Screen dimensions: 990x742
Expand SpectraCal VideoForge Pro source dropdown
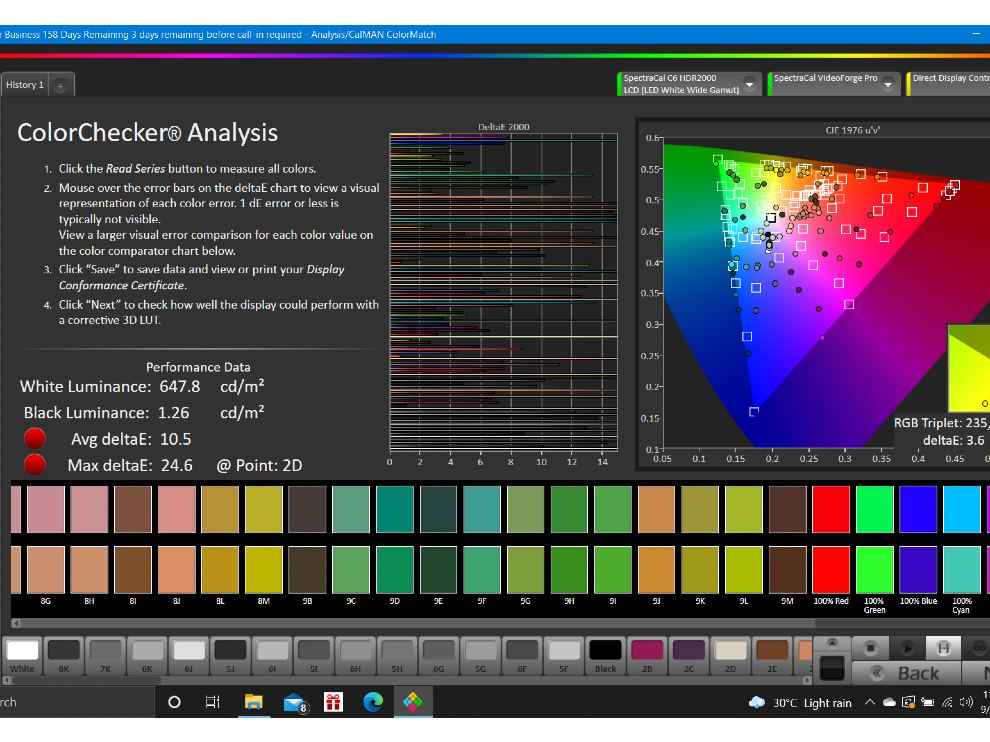click(888, 84)
